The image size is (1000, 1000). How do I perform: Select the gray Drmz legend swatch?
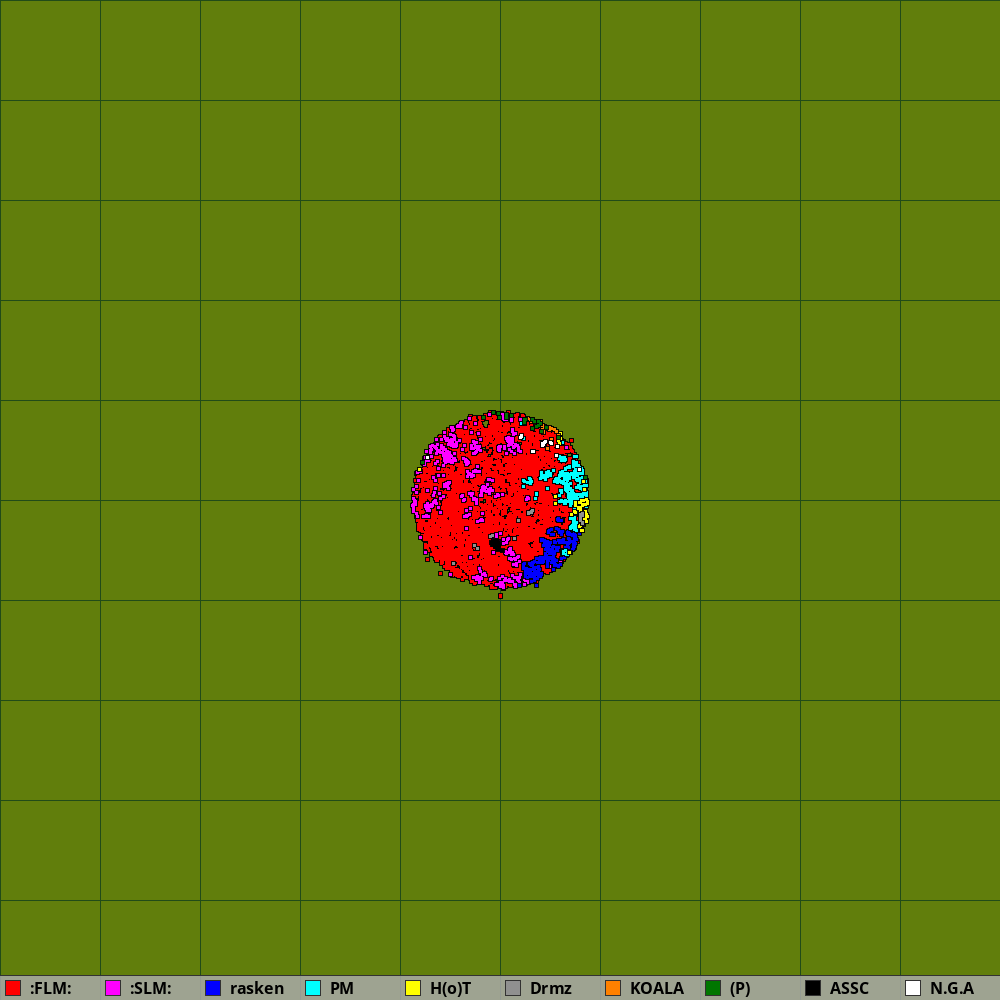(x=513, y=988)
